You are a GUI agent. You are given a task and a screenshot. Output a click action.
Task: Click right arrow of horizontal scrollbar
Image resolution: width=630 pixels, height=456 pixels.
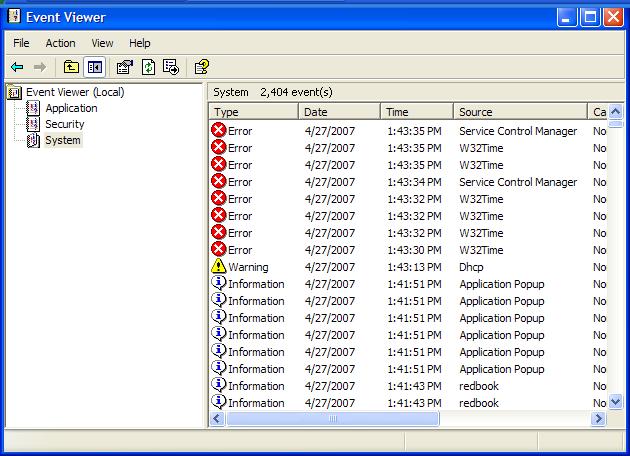599,419
